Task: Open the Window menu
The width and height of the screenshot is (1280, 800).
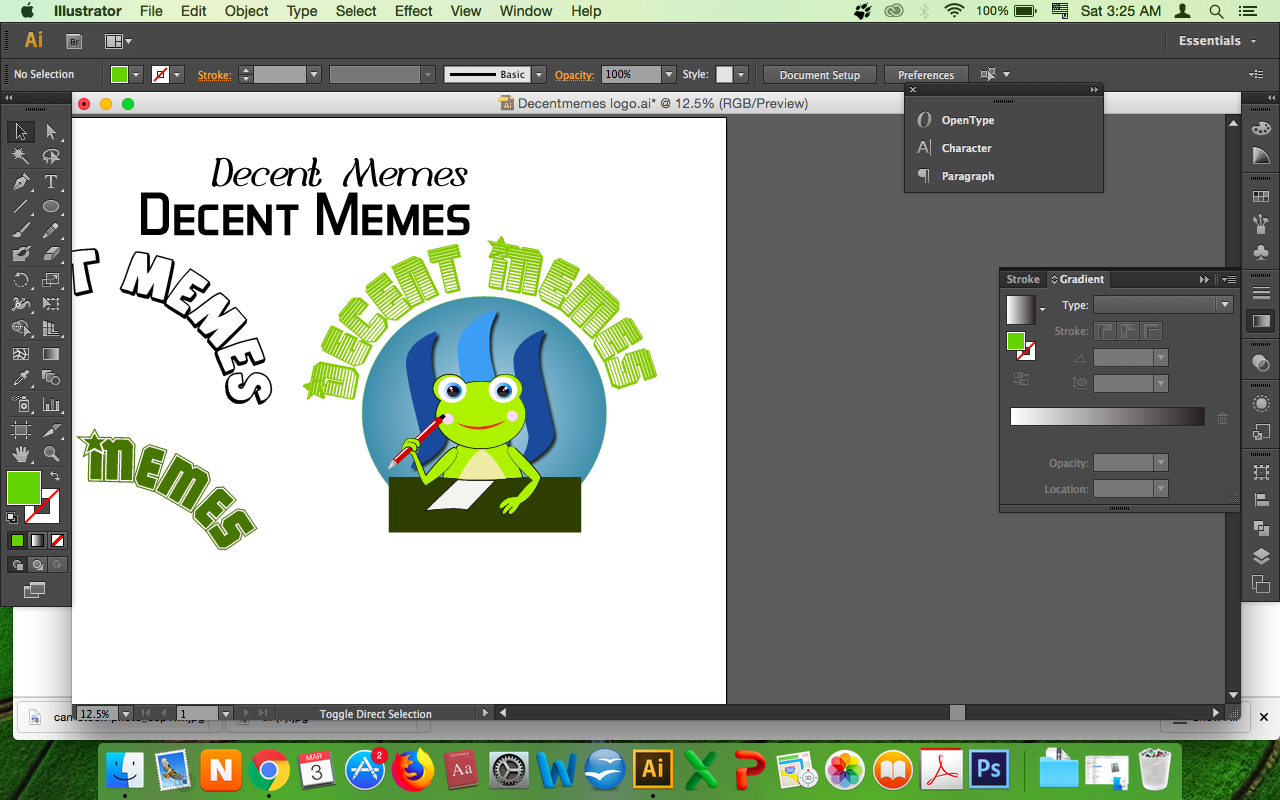Action: 525,11
